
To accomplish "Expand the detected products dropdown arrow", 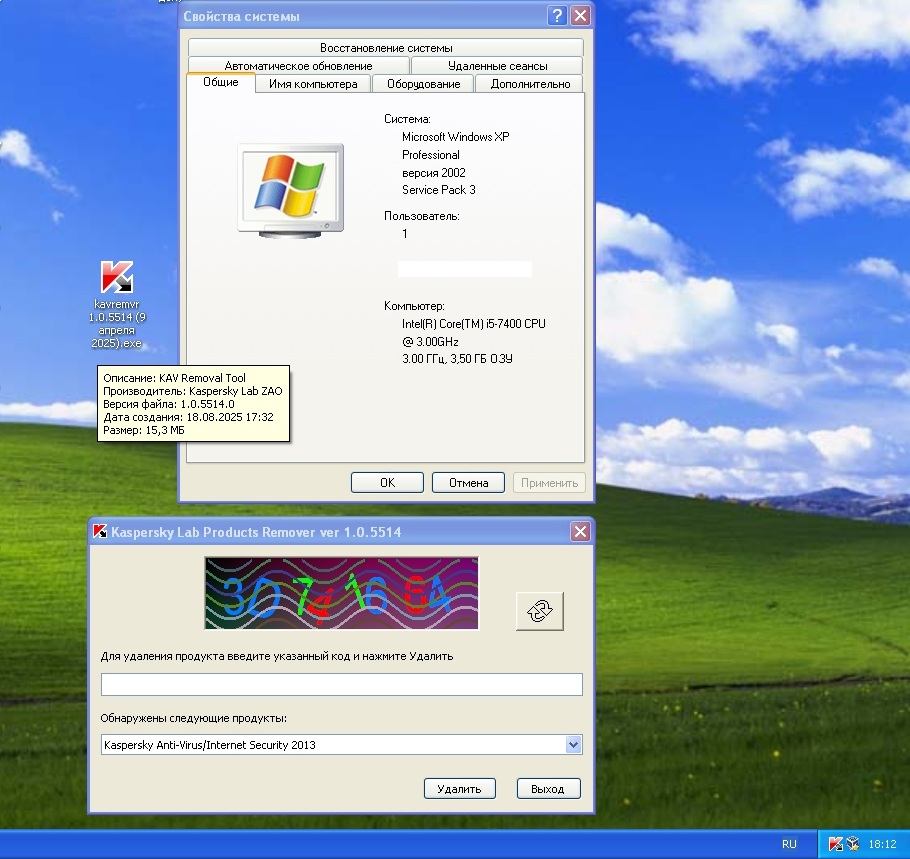I will click(x=573, y=745).
